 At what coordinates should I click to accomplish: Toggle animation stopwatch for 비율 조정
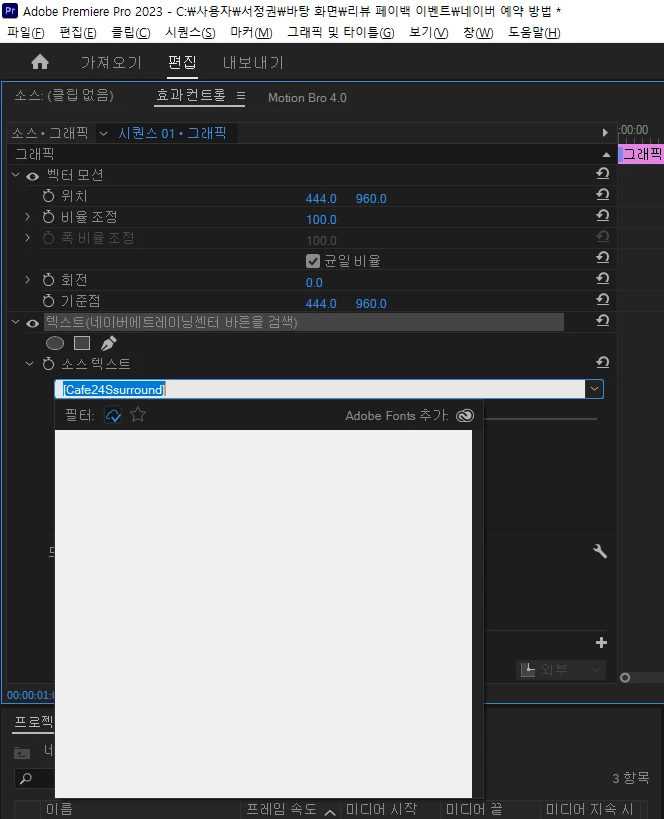point(48,217)
